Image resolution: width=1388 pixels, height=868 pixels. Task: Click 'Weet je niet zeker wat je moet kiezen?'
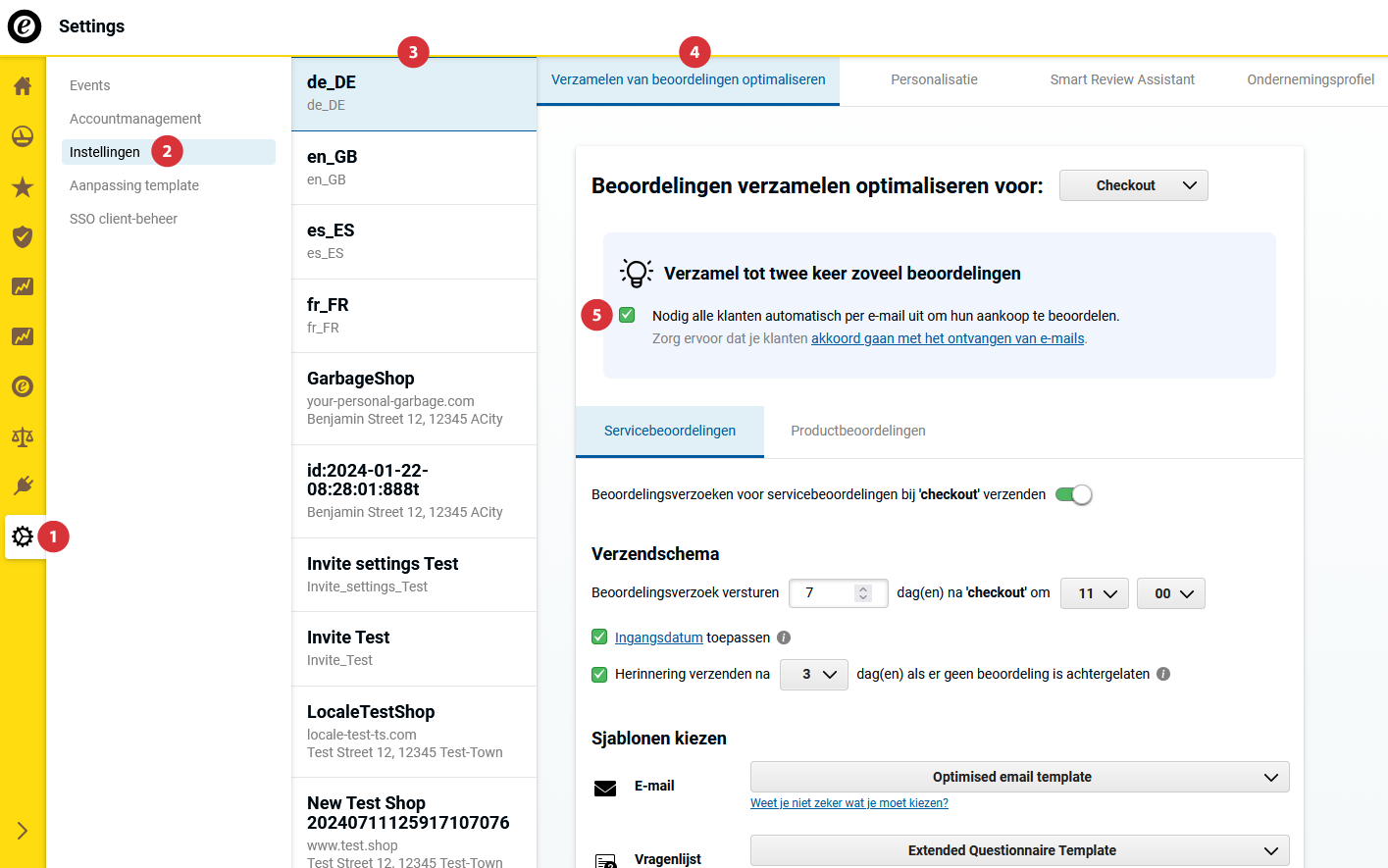click(849, 802)
